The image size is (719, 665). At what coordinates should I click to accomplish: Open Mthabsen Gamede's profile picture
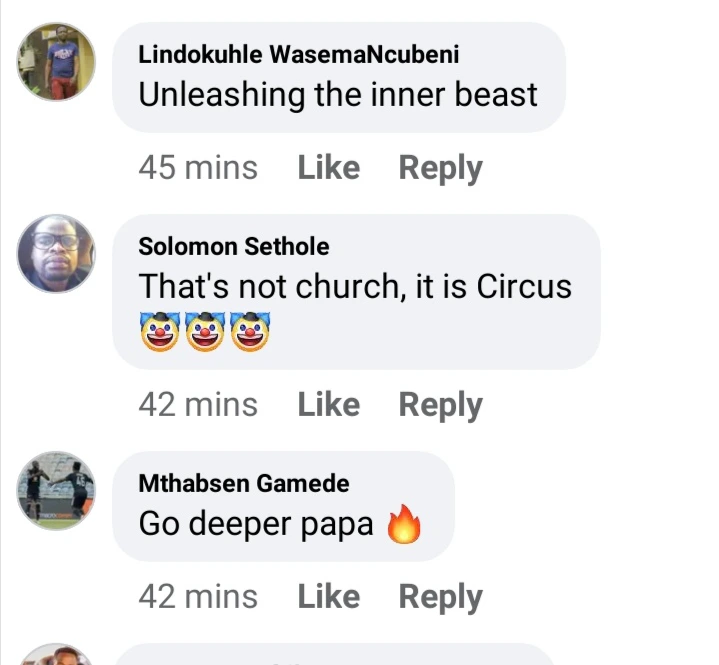click(56, 490)
